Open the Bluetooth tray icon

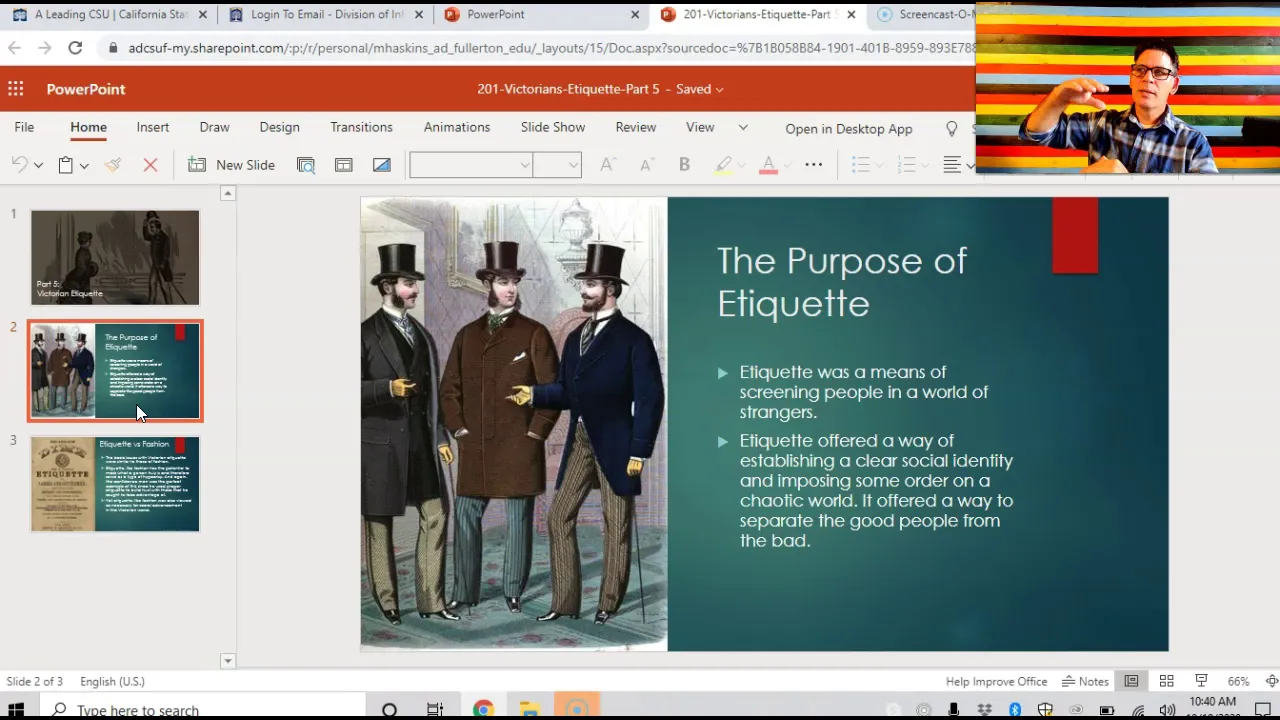1015,710
